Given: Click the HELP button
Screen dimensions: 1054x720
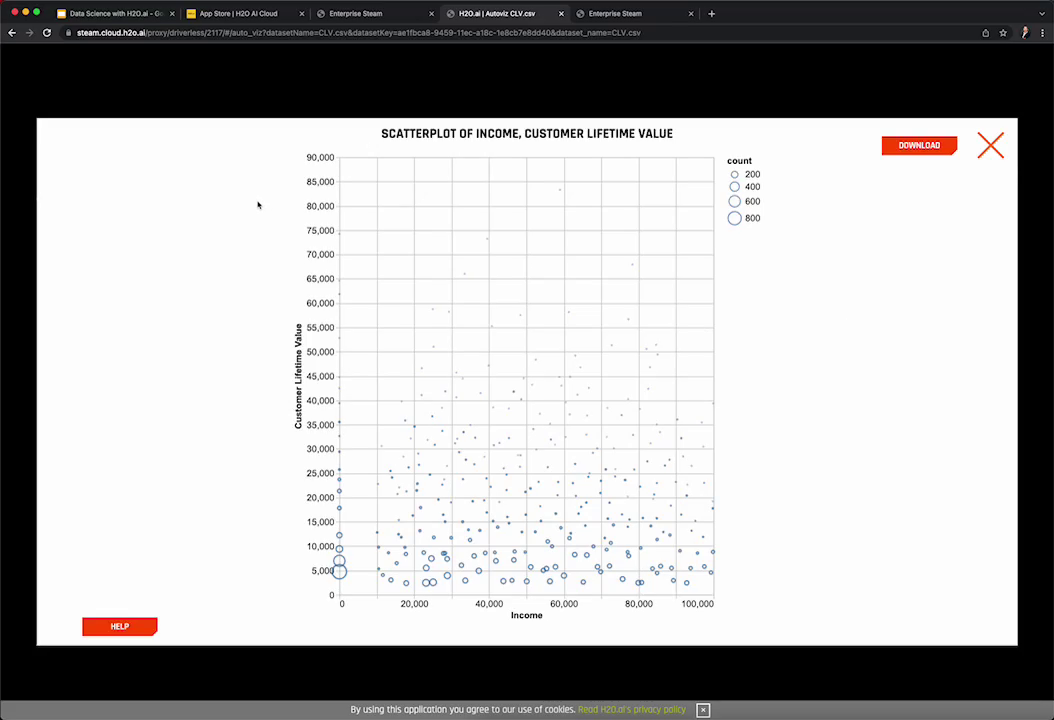Looking at the screenshot, I should tap(119, 626).
